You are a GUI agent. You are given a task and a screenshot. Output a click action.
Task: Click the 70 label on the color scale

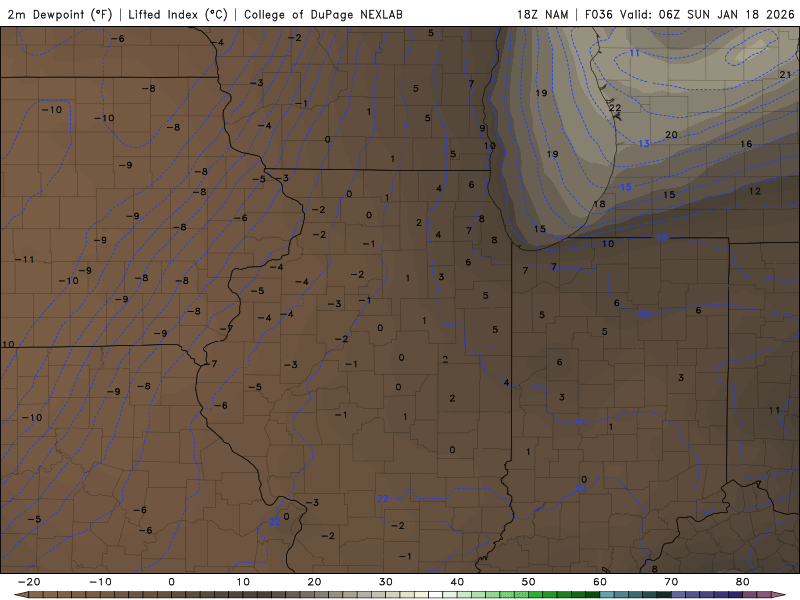tap(671, 582)
